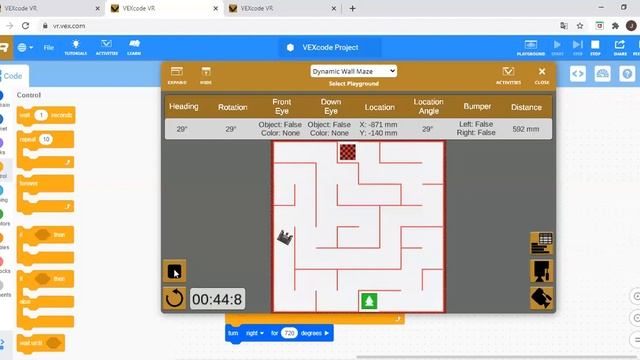Click the black stop square in playground
This screenshot has width=640, height=360.
pos(174,271)
